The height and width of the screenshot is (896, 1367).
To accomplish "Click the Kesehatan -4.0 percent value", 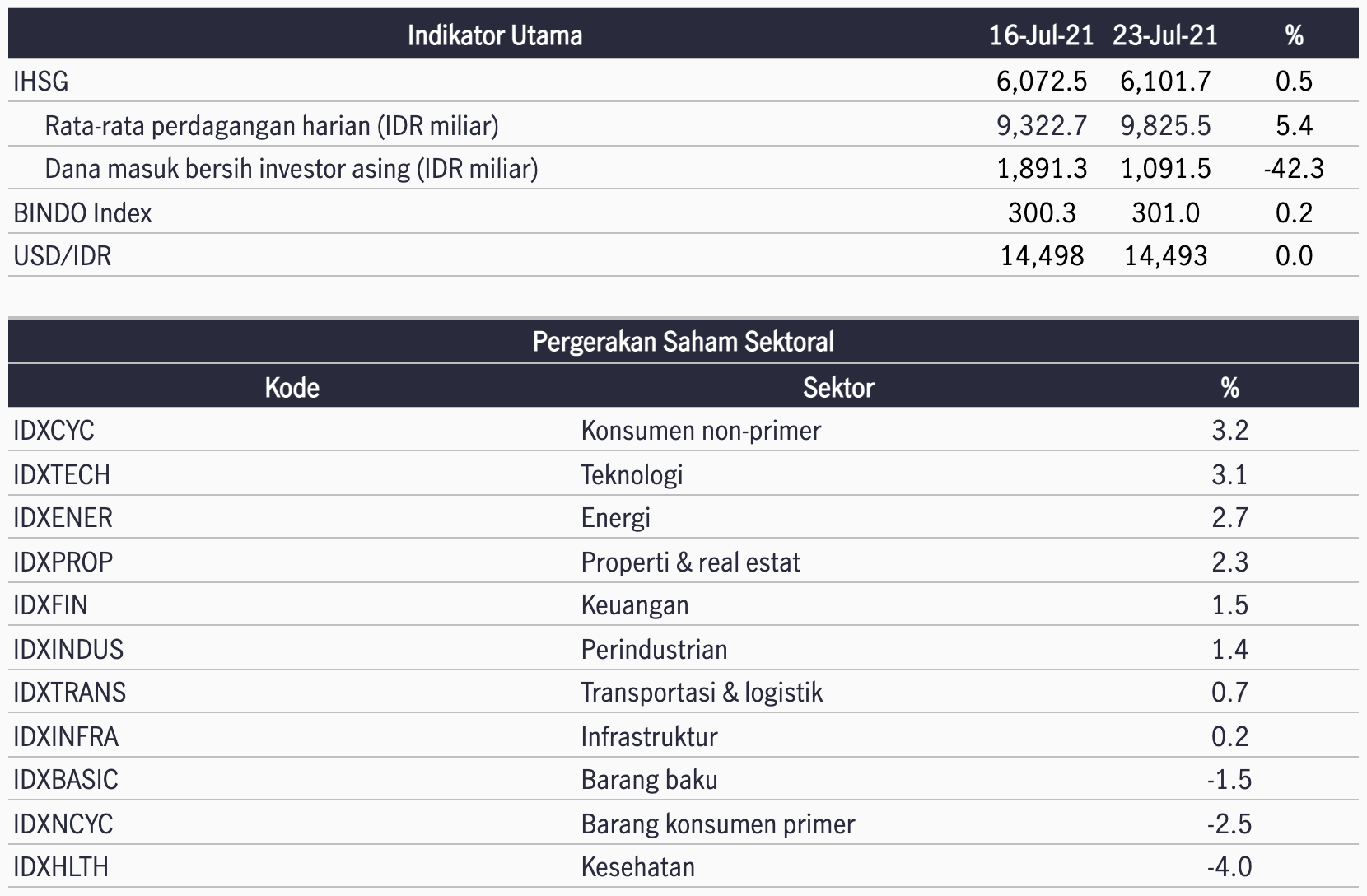I will click(x=1229, y=867).
